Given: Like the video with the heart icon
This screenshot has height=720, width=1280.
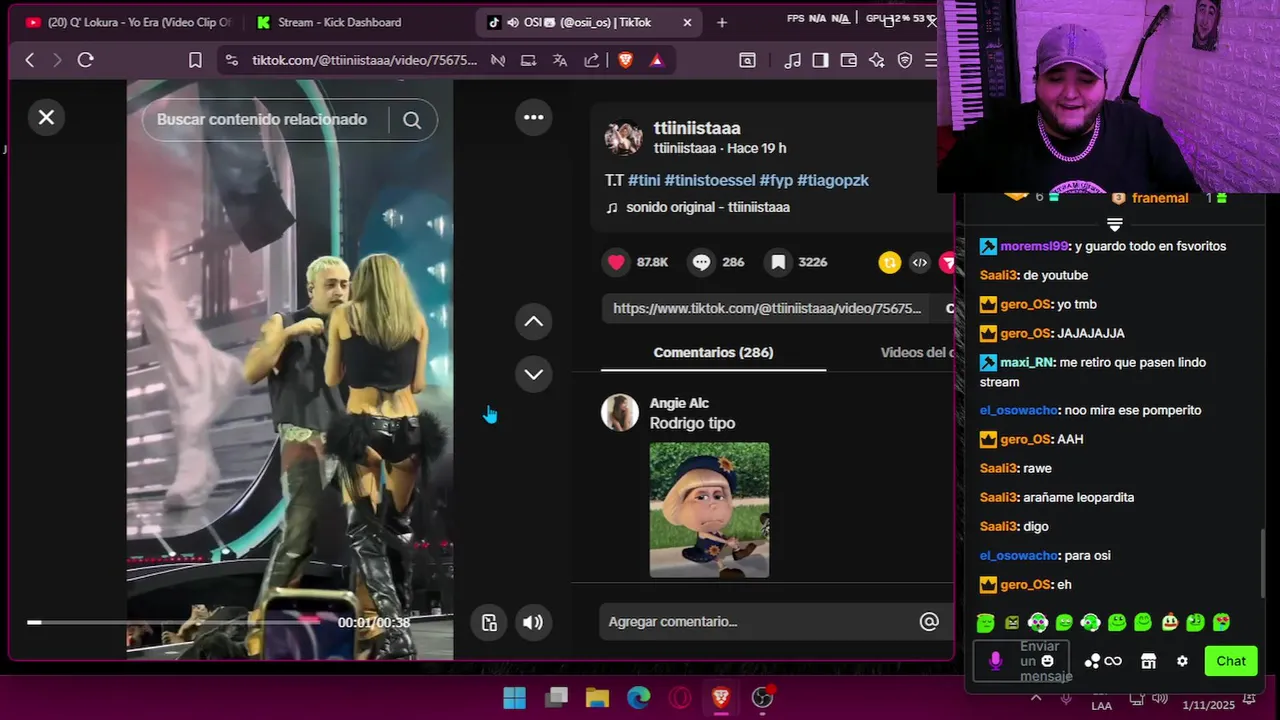Looking at the screenshot, I should tap(616, 262).
